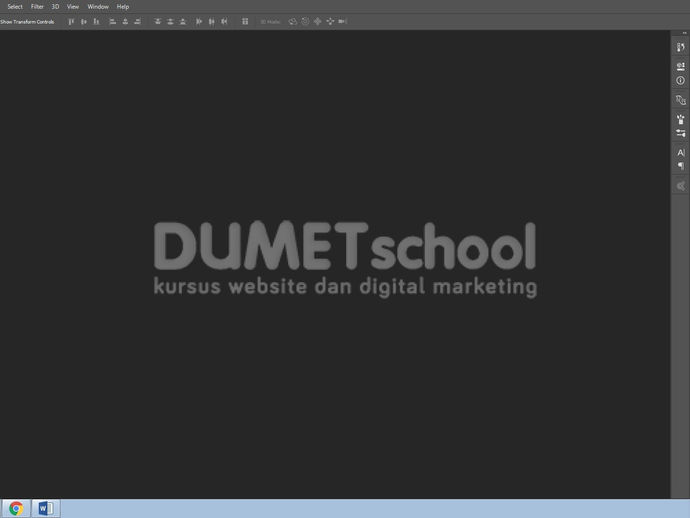Image resolution: width=690 pixels, height=518 pixels.
Task: Click Distribute Left Edges icon
Action: [x=199, y=22]
